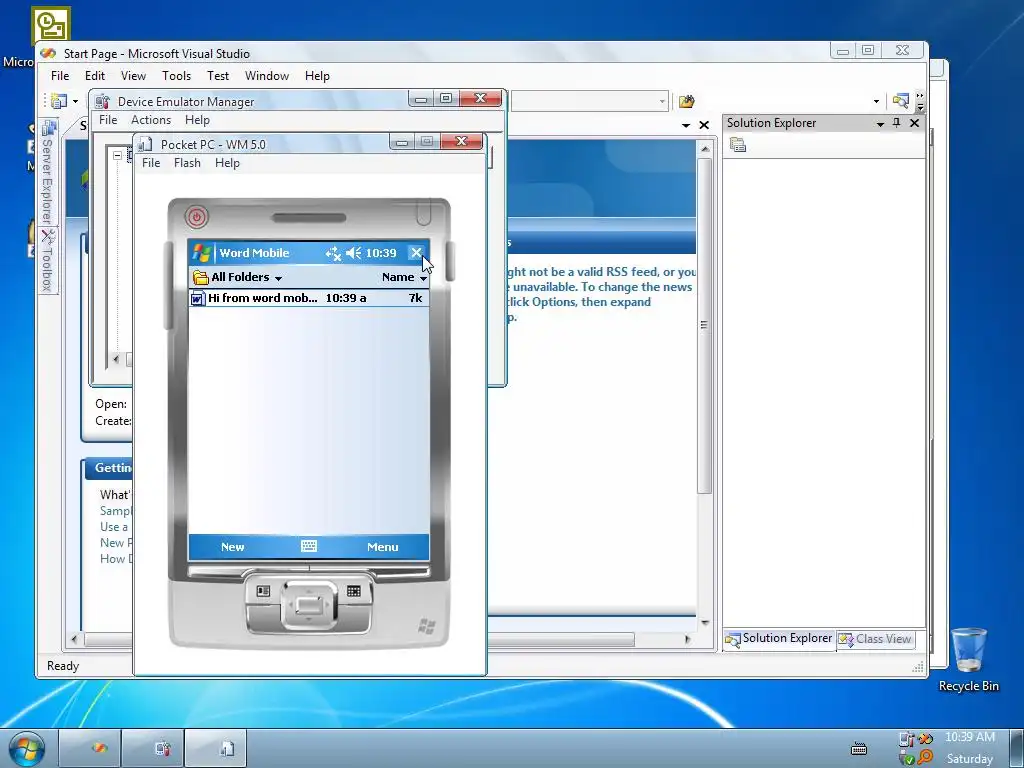Open the empty toolbar combo box

[589, 101]
